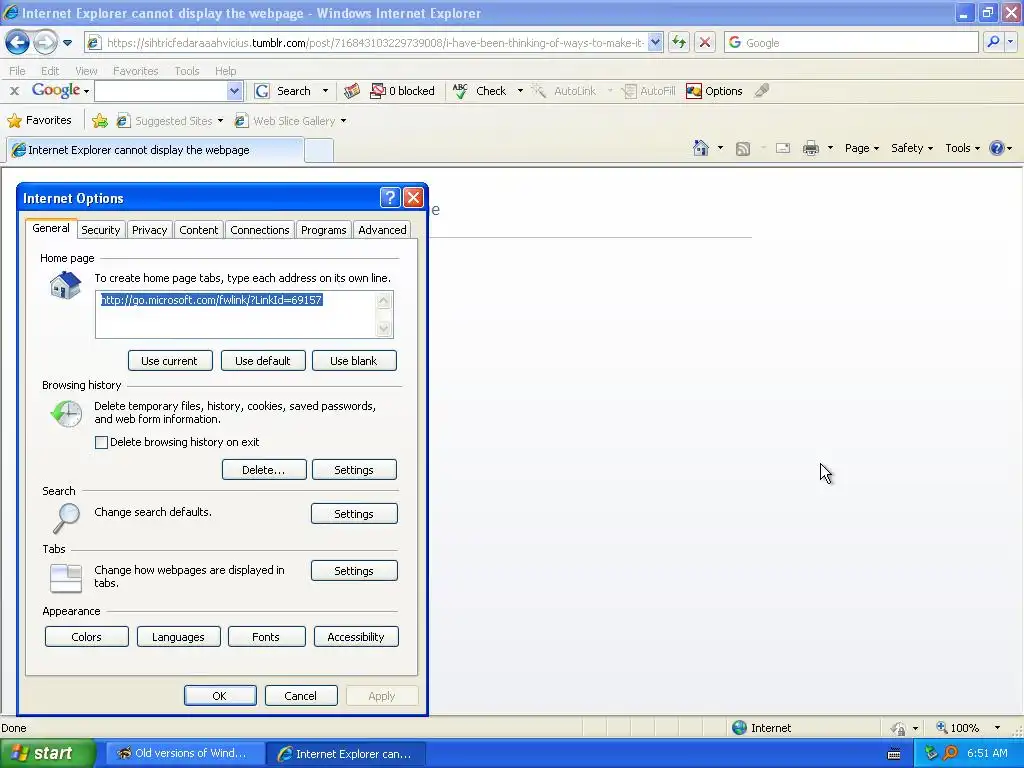1024x768 pixels.
Task: Click the Help question mark icon in command bar
Action: click(x=996, y=148)
